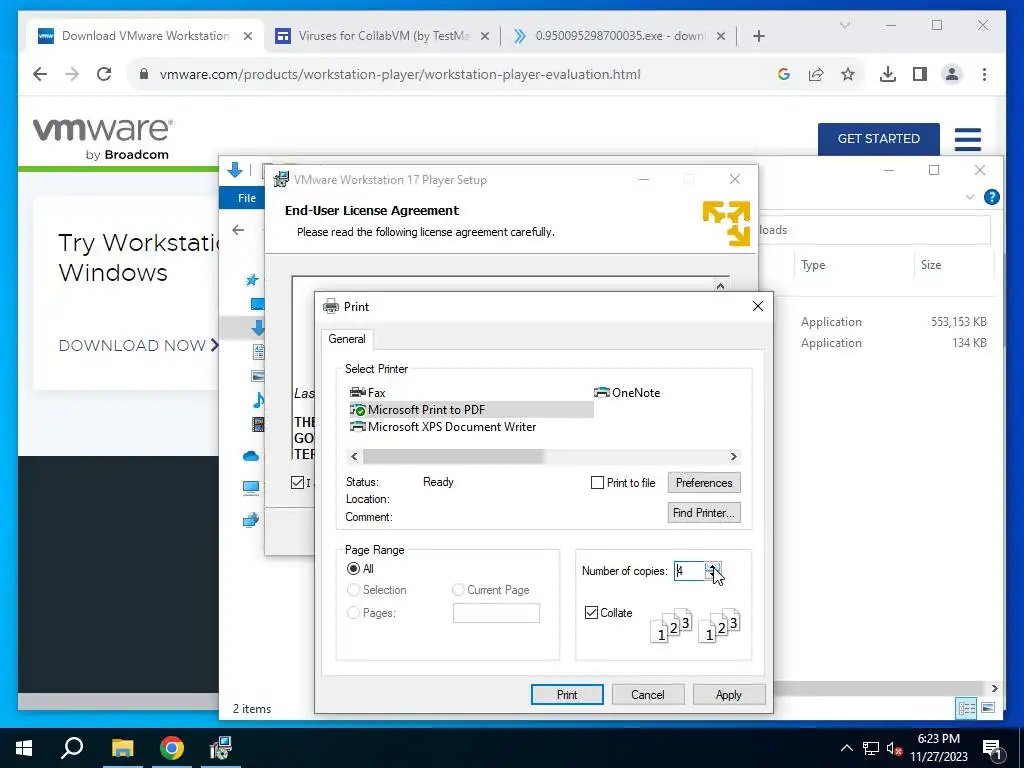The width and height of the screenshot is (1024, 768).
Task: Select the Current Page radio option
Action: click(458, 590)
